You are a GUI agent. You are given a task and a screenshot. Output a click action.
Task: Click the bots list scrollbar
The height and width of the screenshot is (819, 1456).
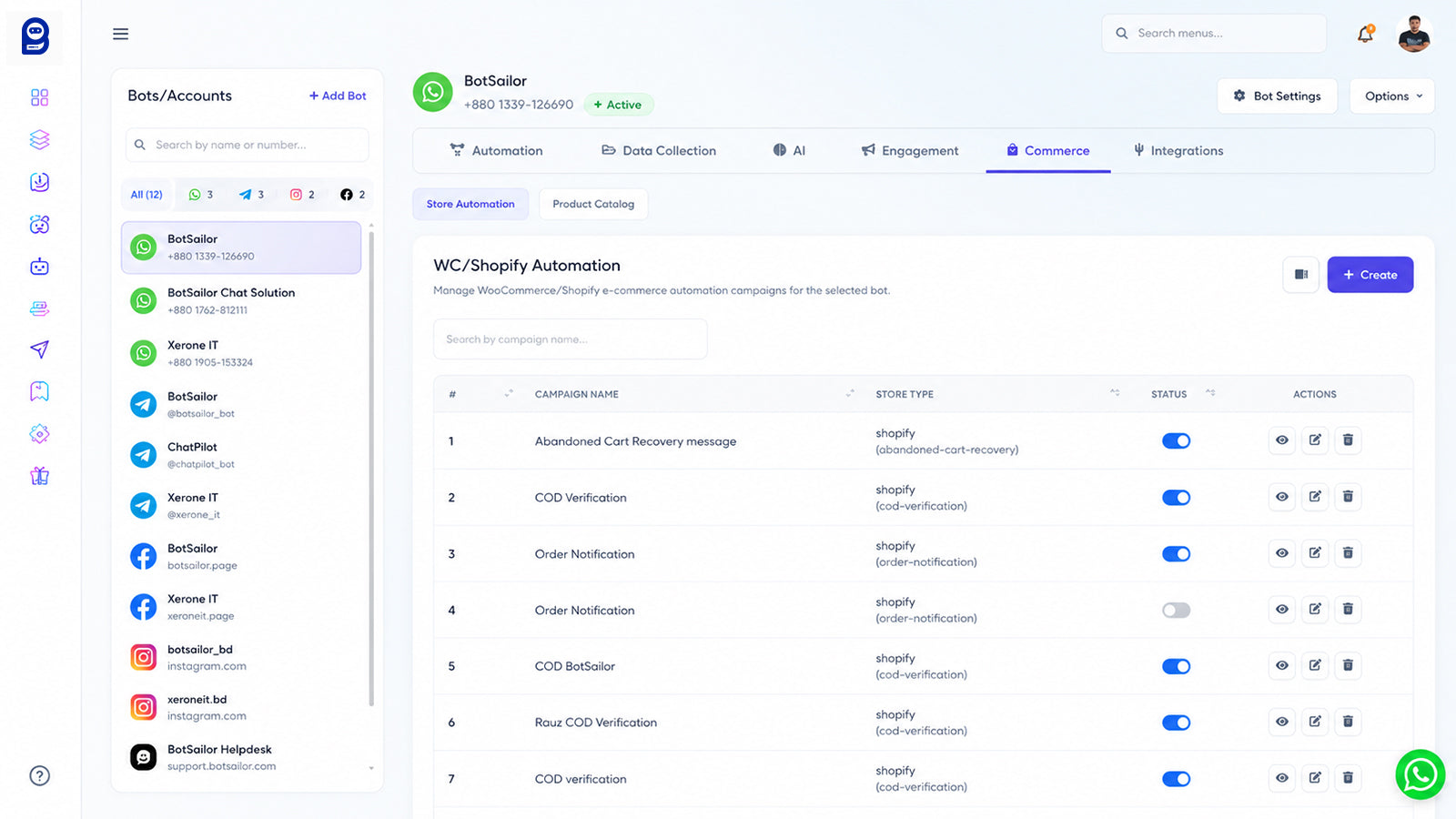tap(371, 470)
